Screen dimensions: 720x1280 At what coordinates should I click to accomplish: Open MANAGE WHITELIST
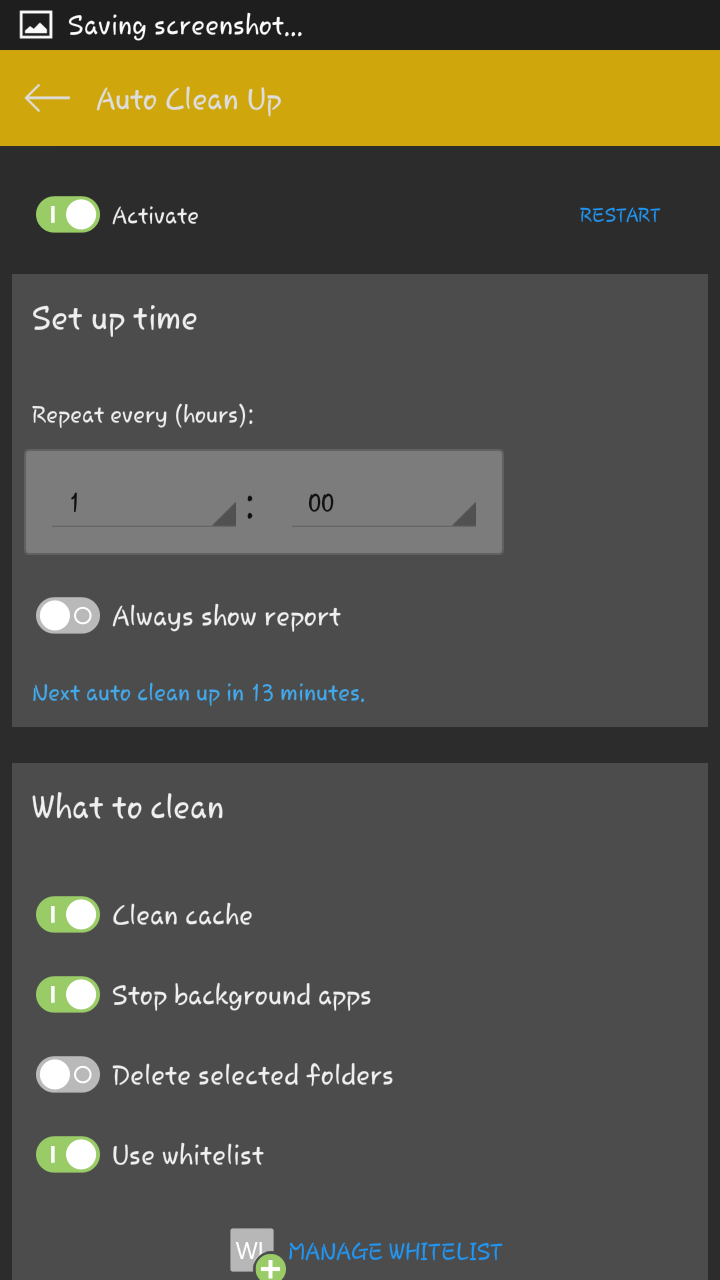click(x=395, y=1250)
